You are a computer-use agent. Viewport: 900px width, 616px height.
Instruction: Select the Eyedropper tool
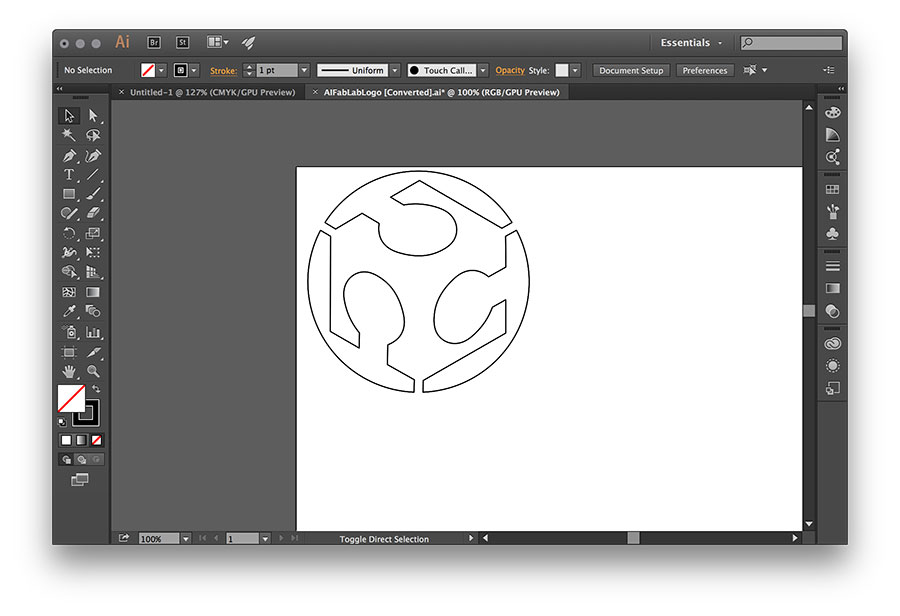(x=69, y=312)
